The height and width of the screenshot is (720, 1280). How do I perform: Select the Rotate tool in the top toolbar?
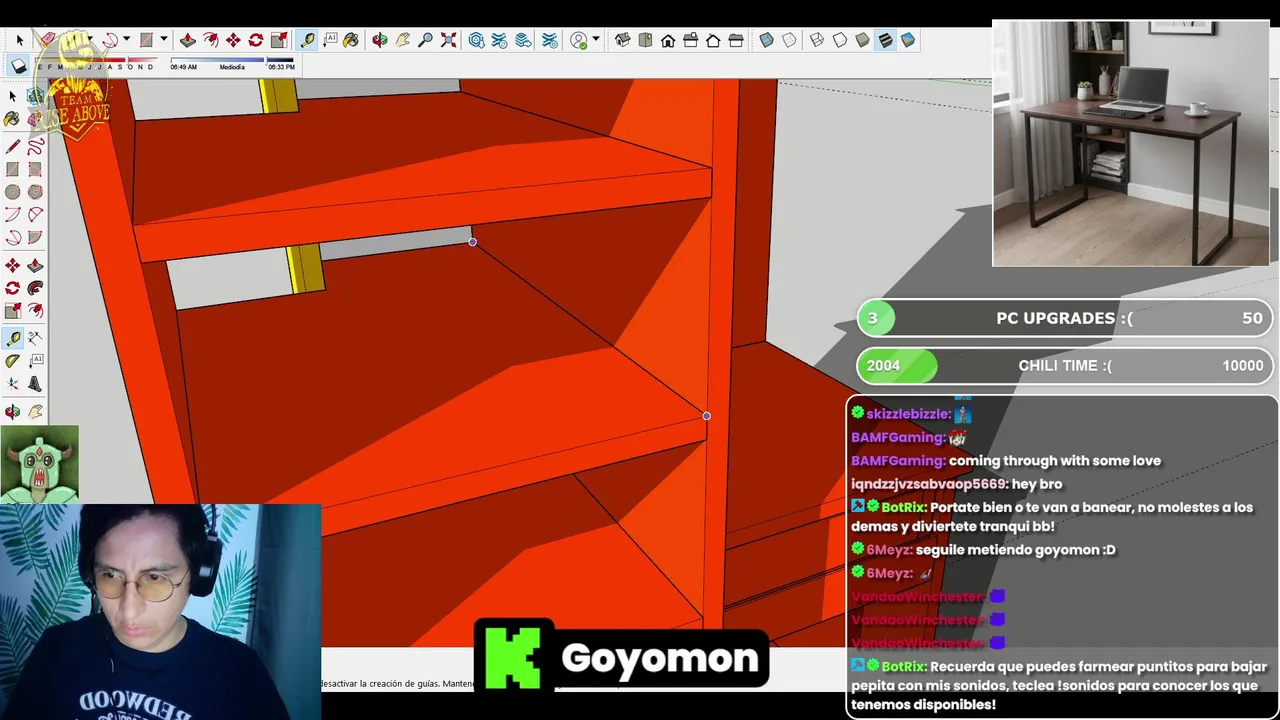(256, 40)
